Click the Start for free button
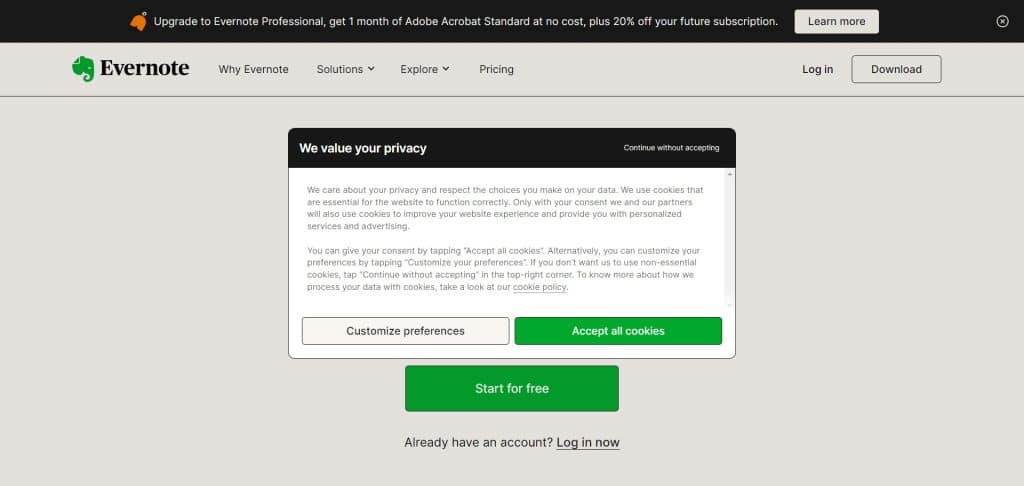The width and height of the screenshot is (1024, 486). [512, 388]
